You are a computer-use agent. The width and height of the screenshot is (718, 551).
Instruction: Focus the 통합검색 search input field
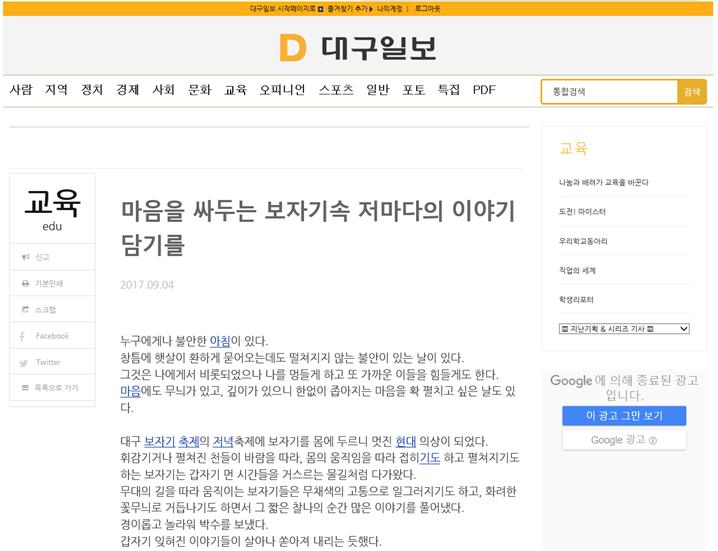pos(609,91)
